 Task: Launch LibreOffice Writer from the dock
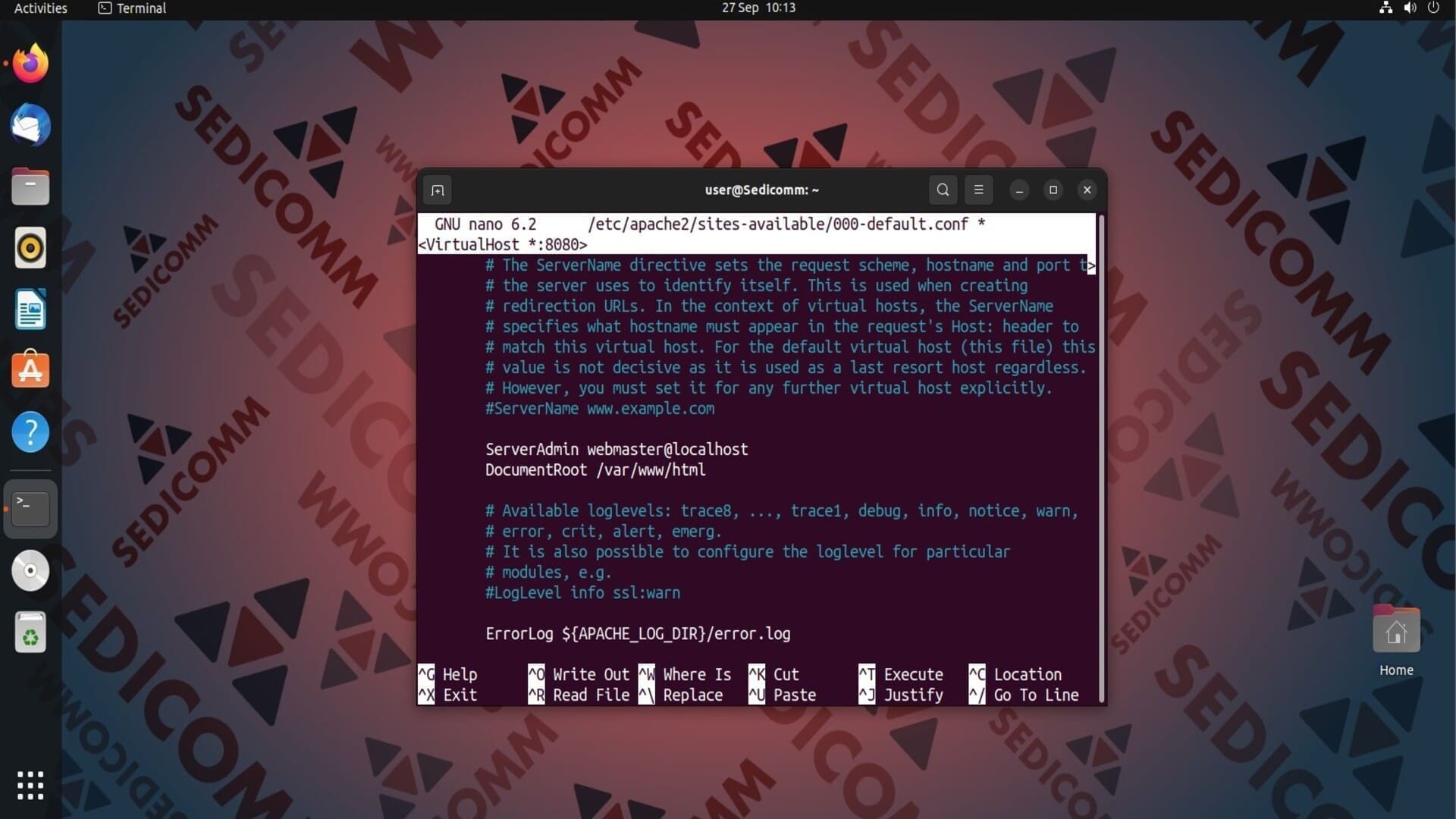(30, 309)
